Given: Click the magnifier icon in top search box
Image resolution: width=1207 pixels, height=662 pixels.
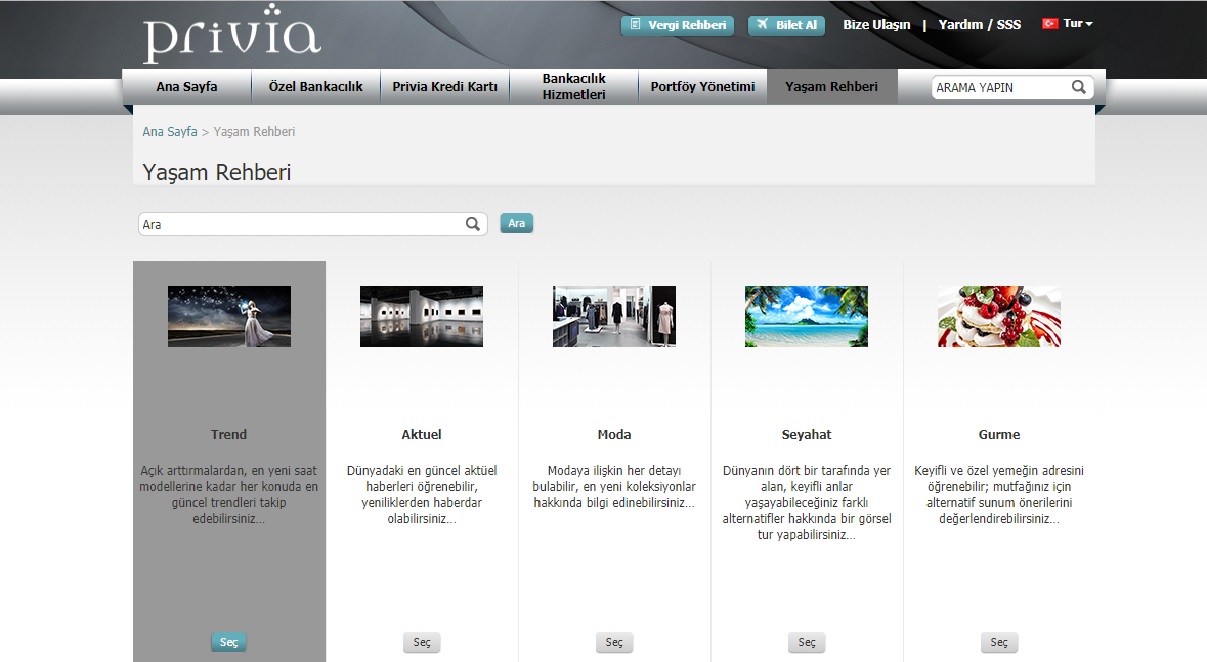Looking at the screenshot, I should 1078,87.
